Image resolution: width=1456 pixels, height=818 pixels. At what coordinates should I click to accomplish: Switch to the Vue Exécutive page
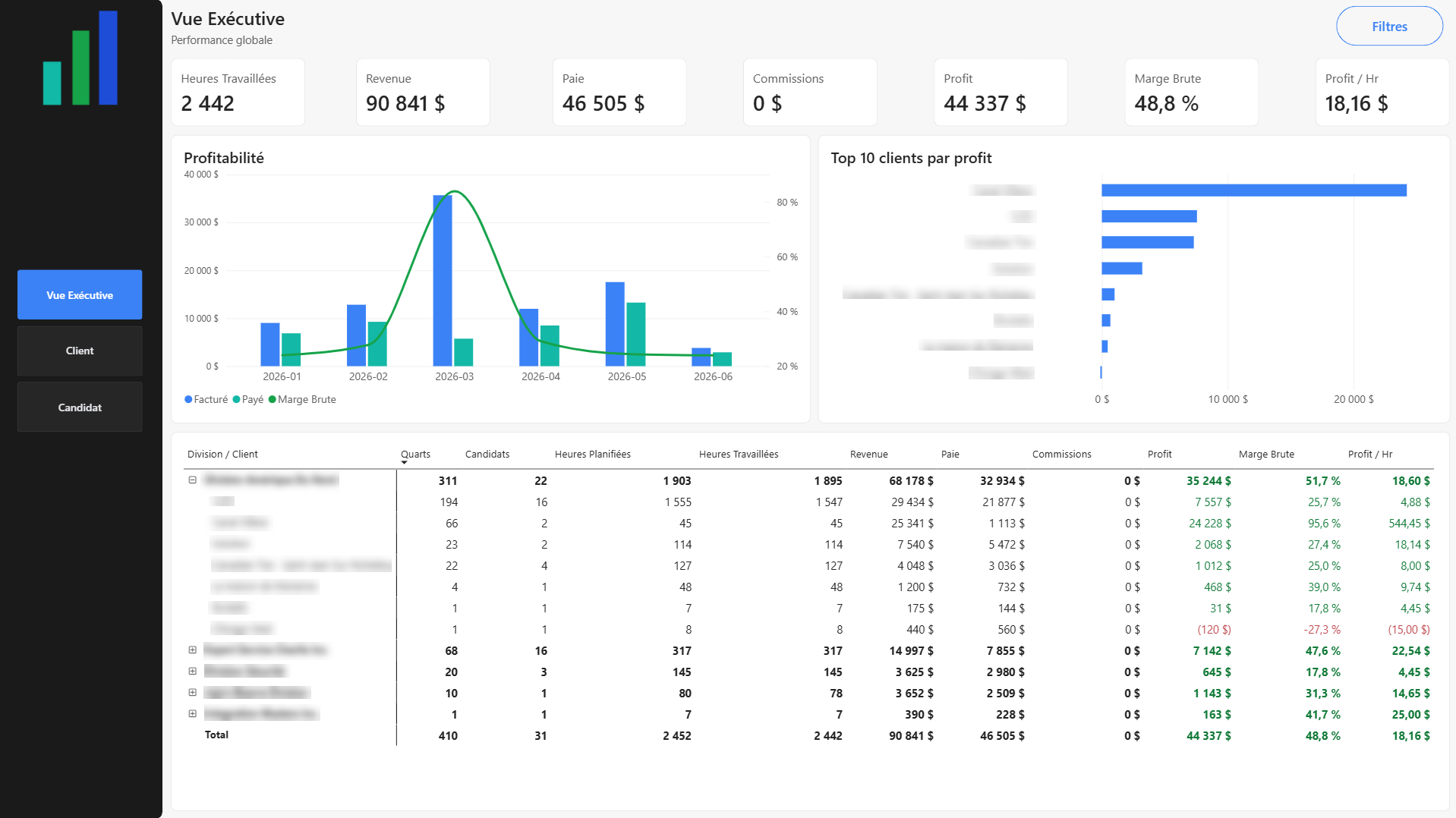pyautogui.click(x=80, y=295)
